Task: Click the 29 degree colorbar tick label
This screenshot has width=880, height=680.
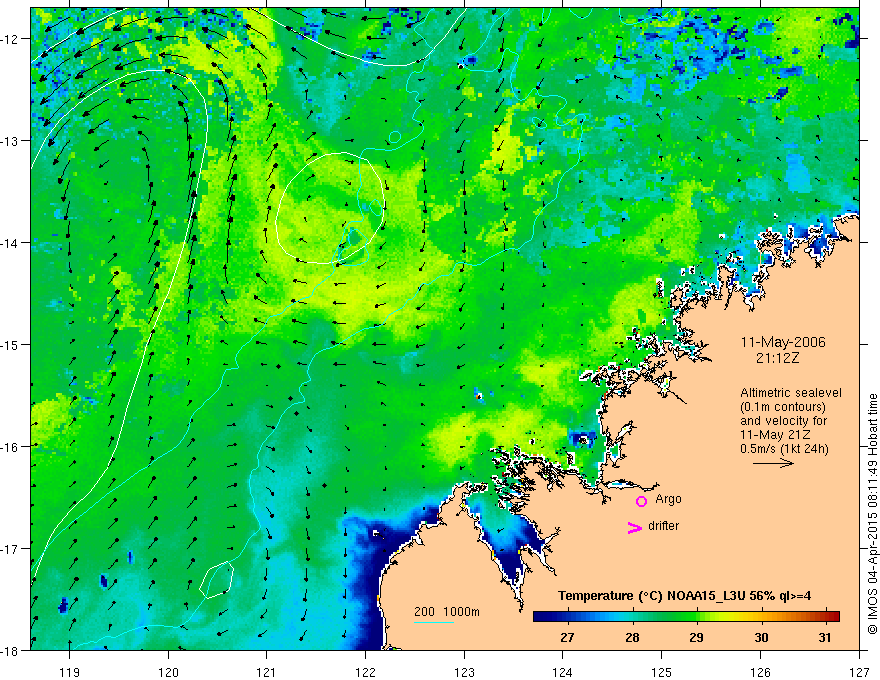Action: click(696, 637)
